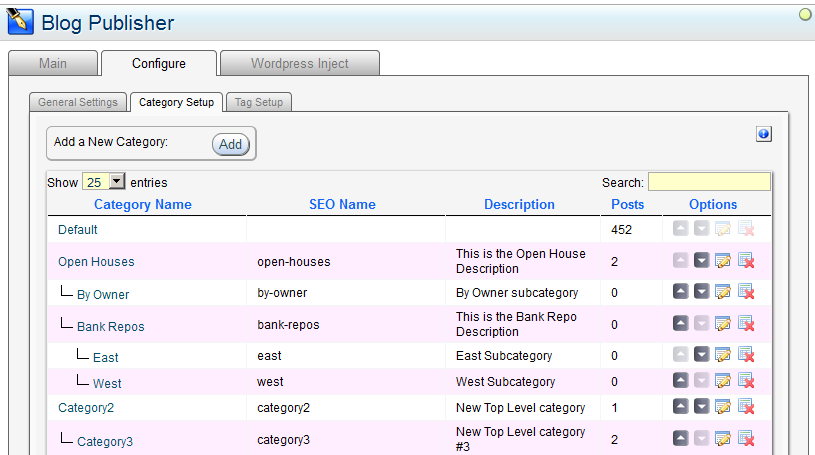
Task: Click the Add category button
Action: 230,144
